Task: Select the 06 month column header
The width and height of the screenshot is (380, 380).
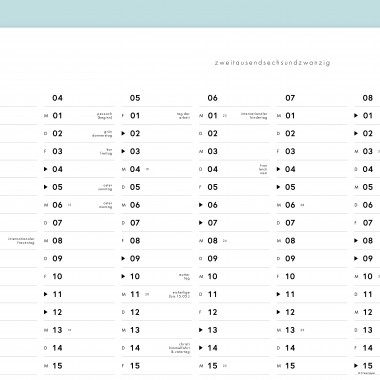Action: 212,98
